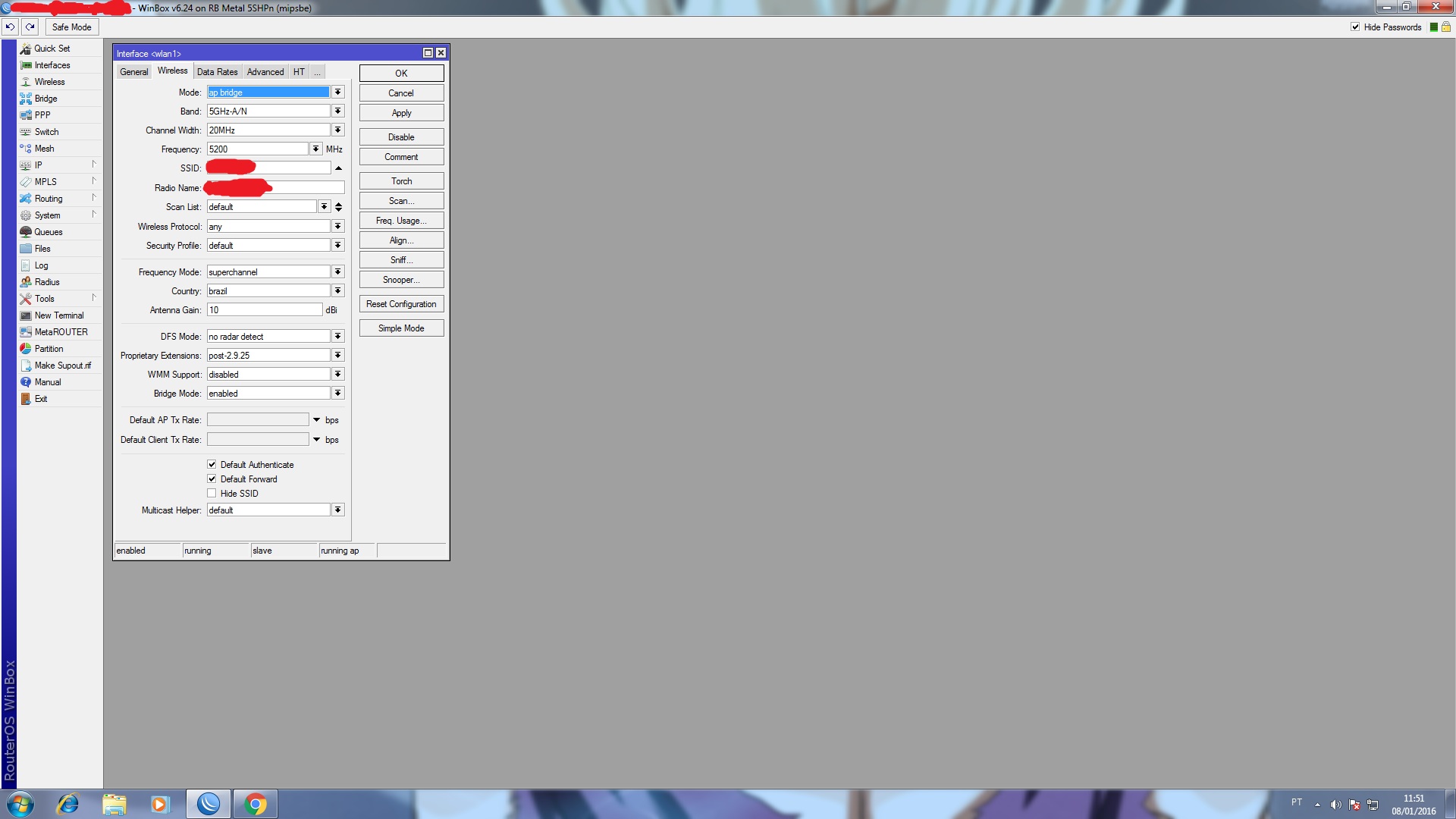Click the Antenna Gain input field
The width and height of the screenshot is (1456, 819).
click(x=264, y=310)
